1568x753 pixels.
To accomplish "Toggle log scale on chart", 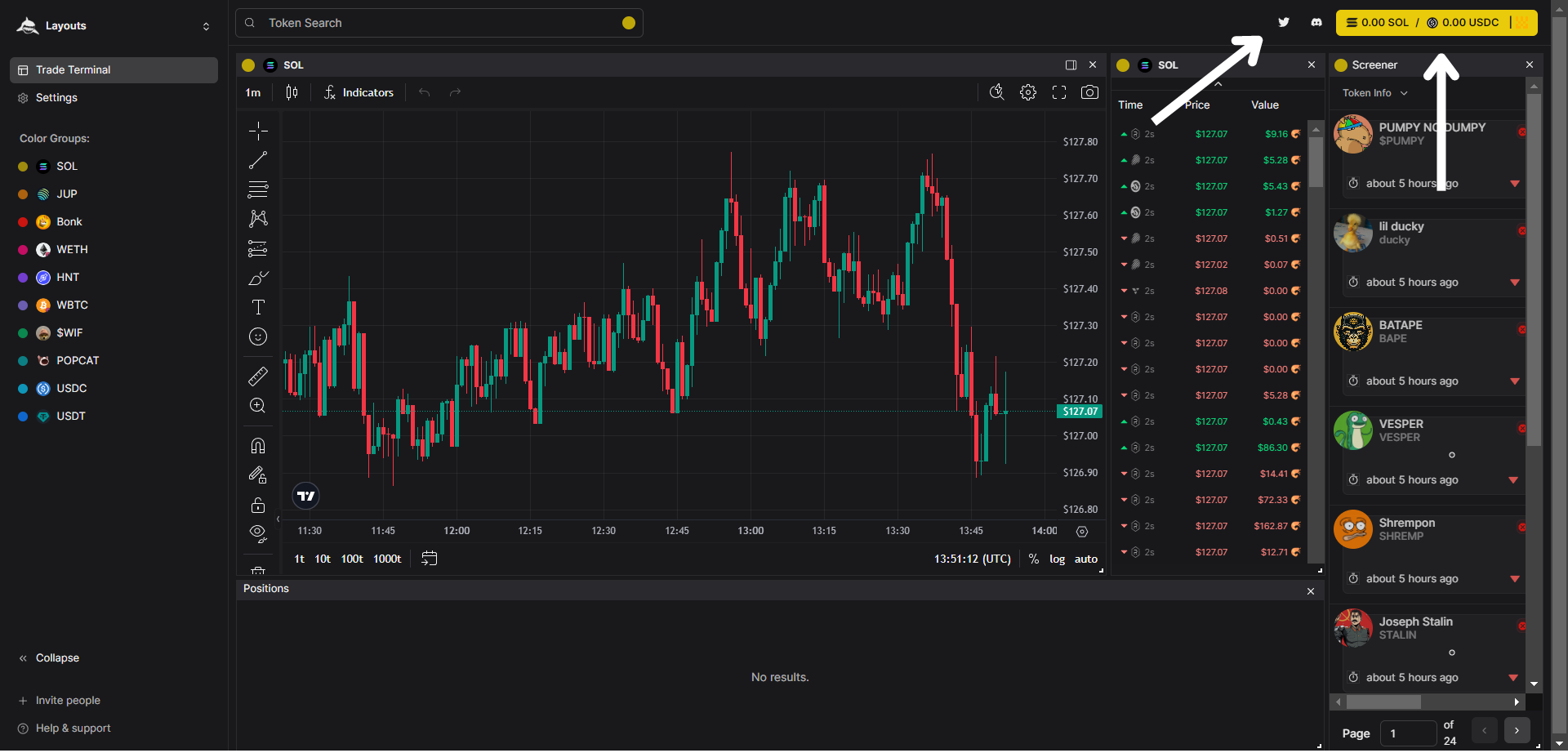I will (1057, 559).
